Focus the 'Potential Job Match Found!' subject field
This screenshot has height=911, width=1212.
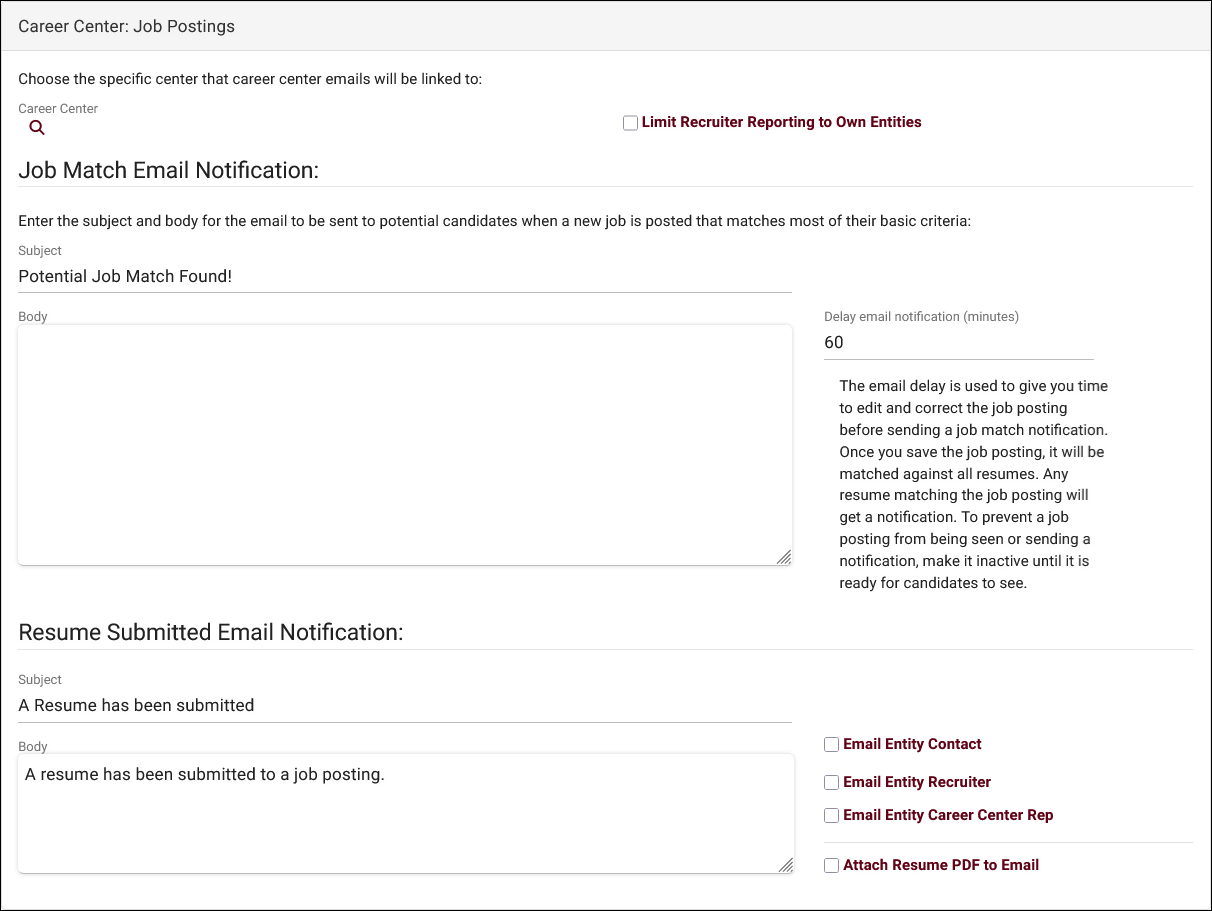click(404, 276)
